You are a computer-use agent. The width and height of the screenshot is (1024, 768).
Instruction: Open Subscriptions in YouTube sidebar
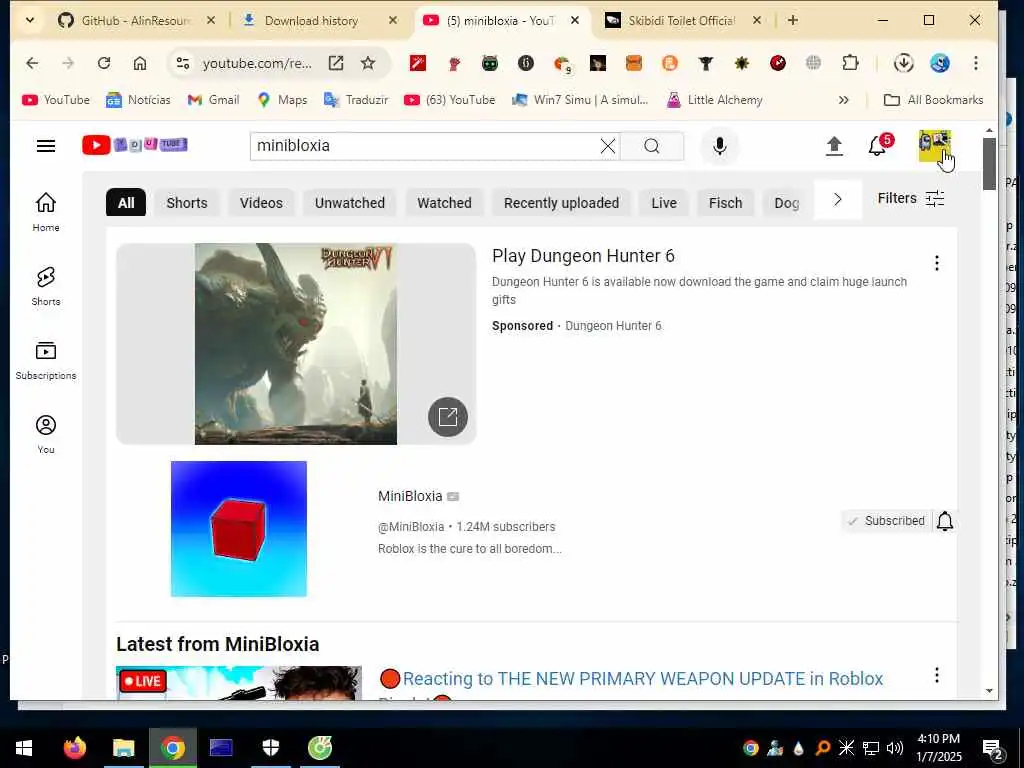click(46, 360)
